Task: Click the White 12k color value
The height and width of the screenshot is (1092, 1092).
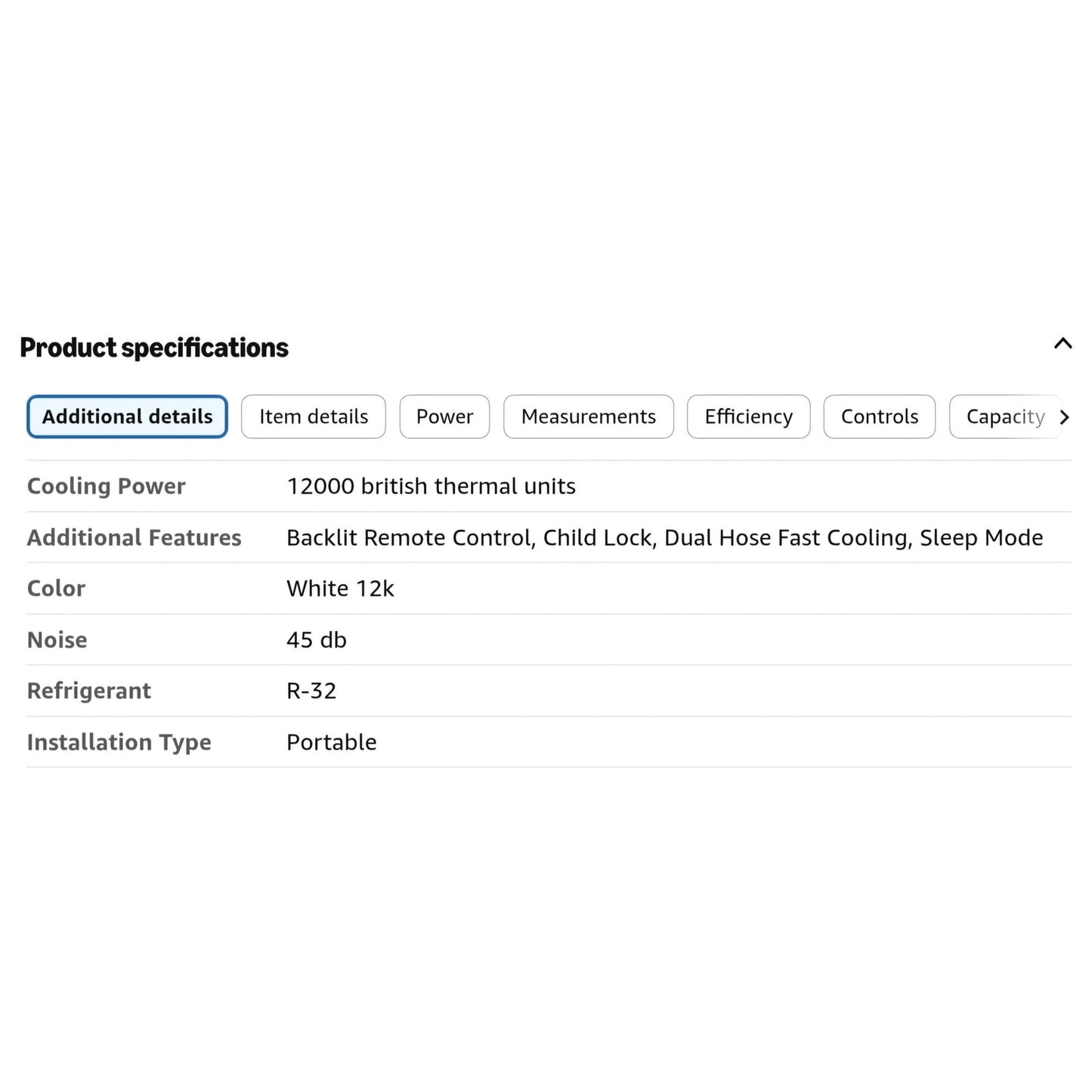Action: (x=340, y=588)
